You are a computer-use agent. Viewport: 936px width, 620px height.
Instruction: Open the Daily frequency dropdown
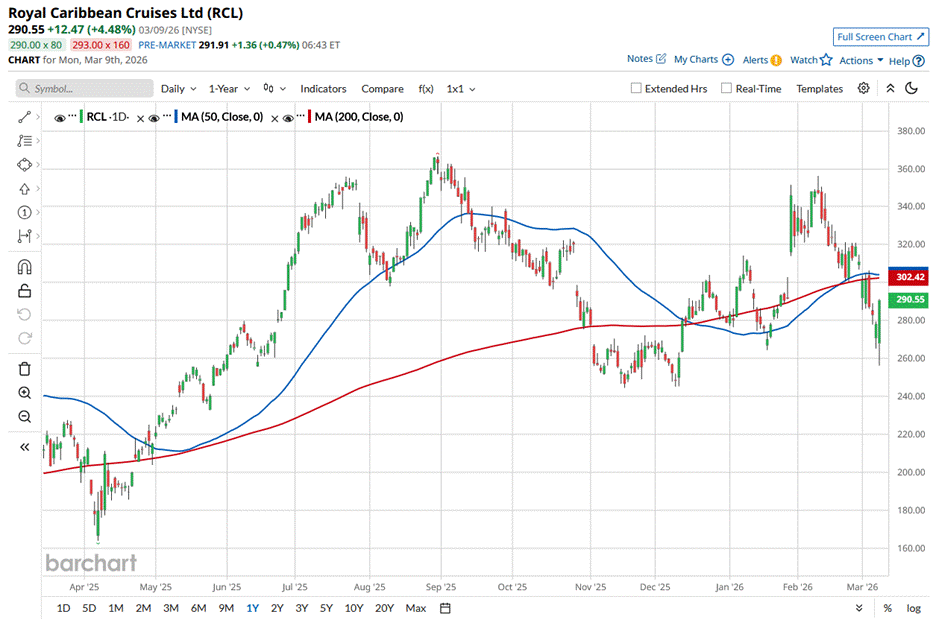click(178, 88)
